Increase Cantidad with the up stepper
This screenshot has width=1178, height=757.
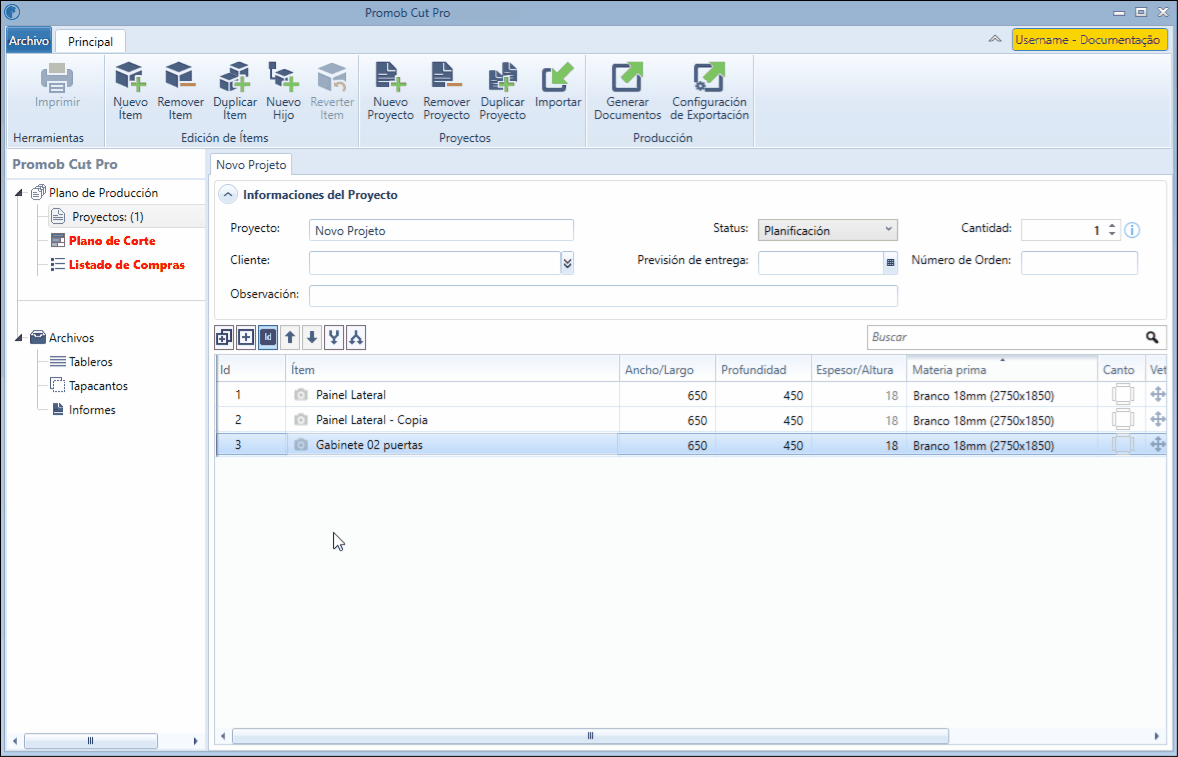tap(1112, 226)
